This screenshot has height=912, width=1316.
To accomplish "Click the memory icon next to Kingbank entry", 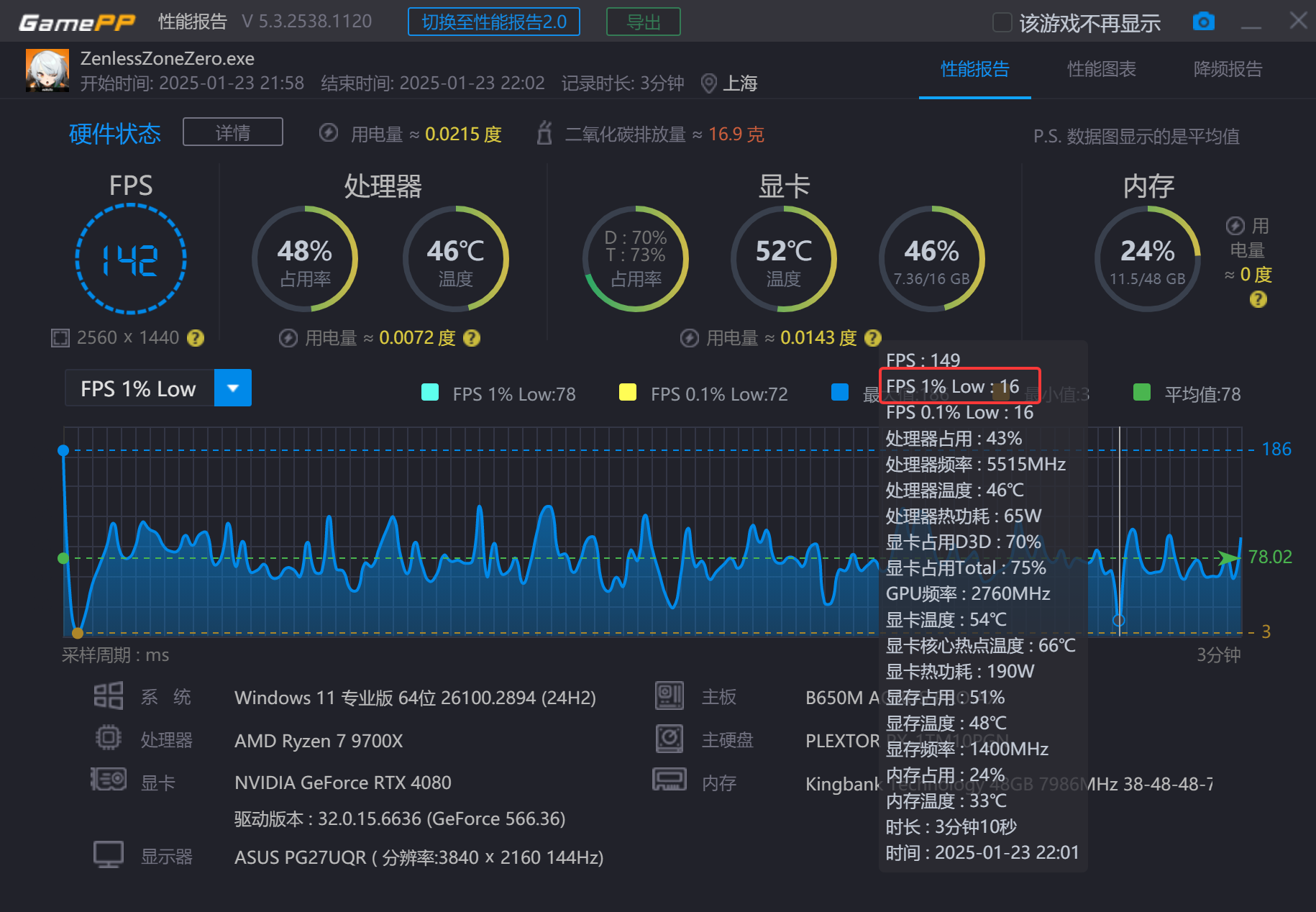I will pos(670,782).
